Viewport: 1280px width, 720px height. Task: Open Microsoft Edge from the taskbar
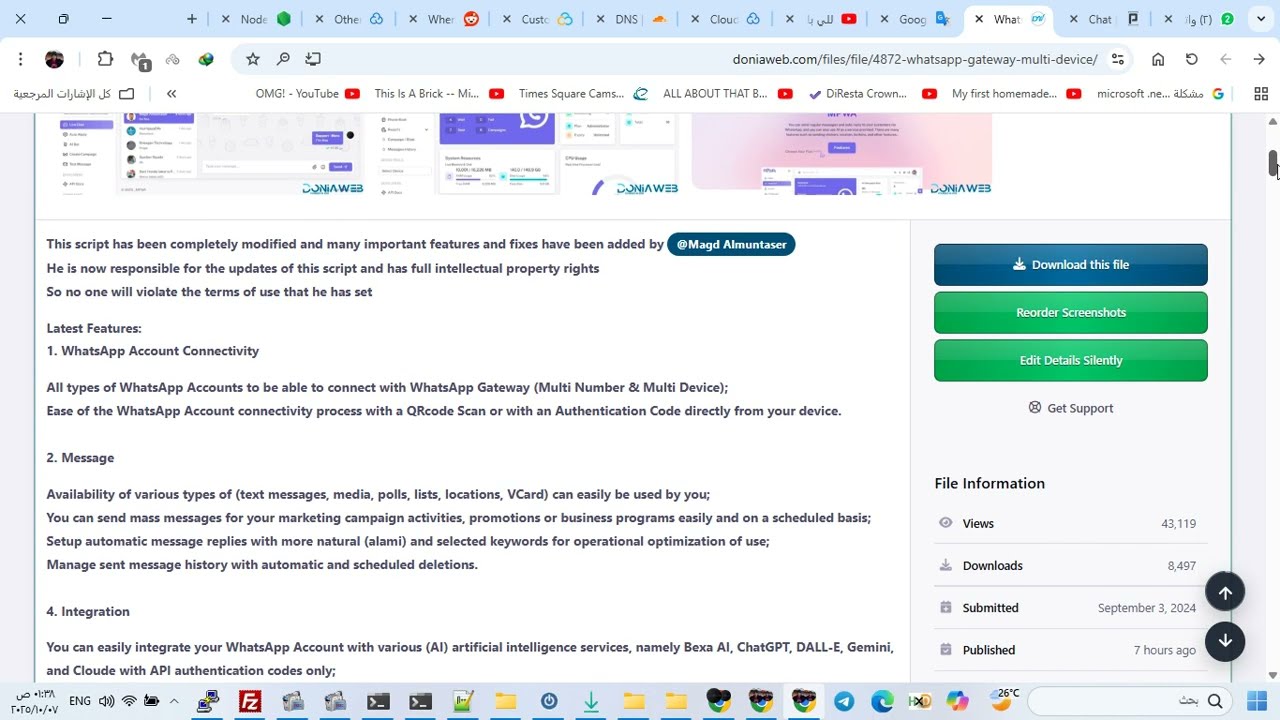(x=882, y=702)
